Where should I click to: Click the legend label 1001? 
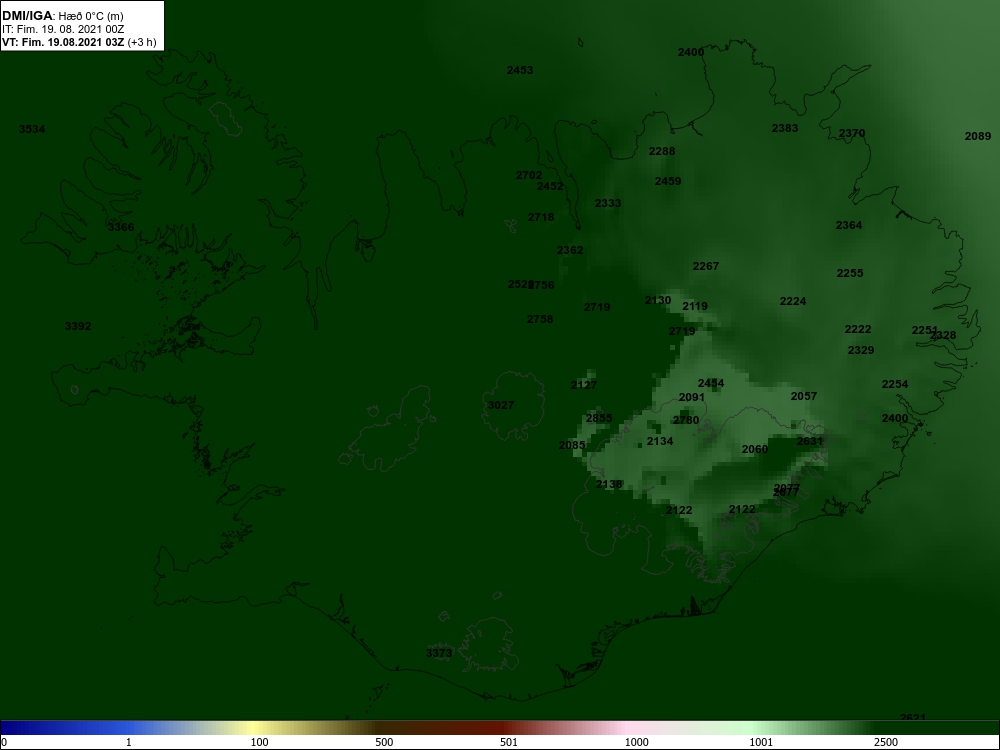tap(761, 742)
